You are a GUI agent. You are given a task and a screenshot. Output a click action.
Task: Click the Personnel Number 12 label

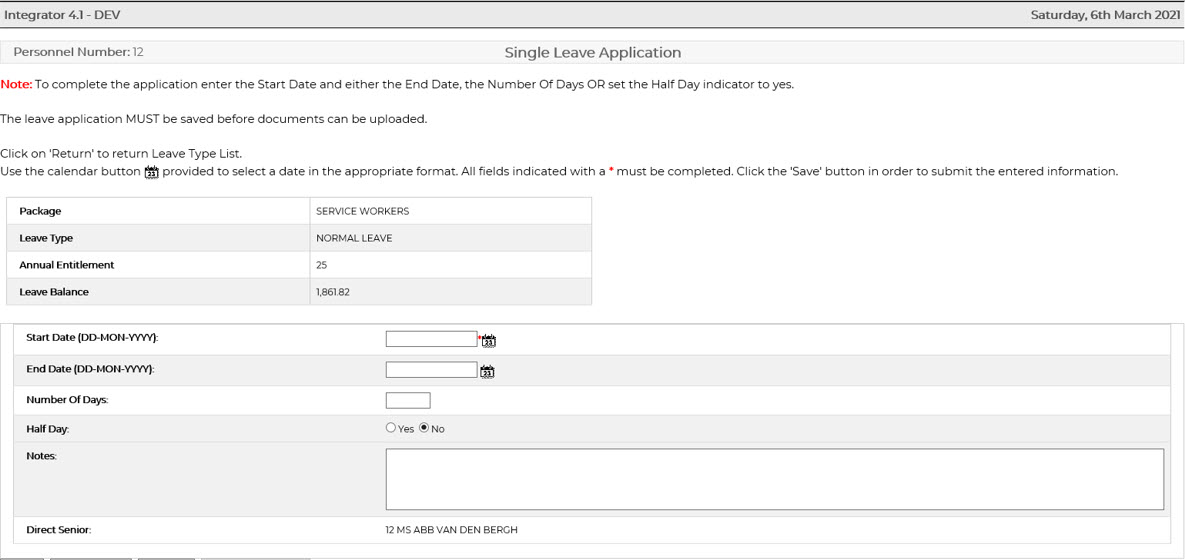pos(78,52)
